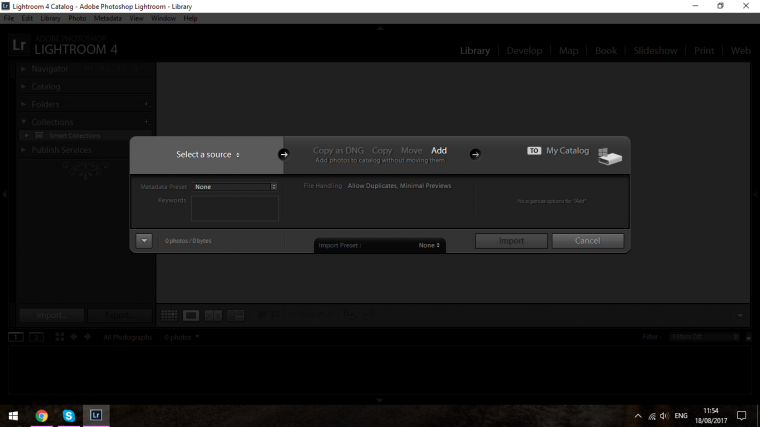Switch to the Map module

coord(569,51)
